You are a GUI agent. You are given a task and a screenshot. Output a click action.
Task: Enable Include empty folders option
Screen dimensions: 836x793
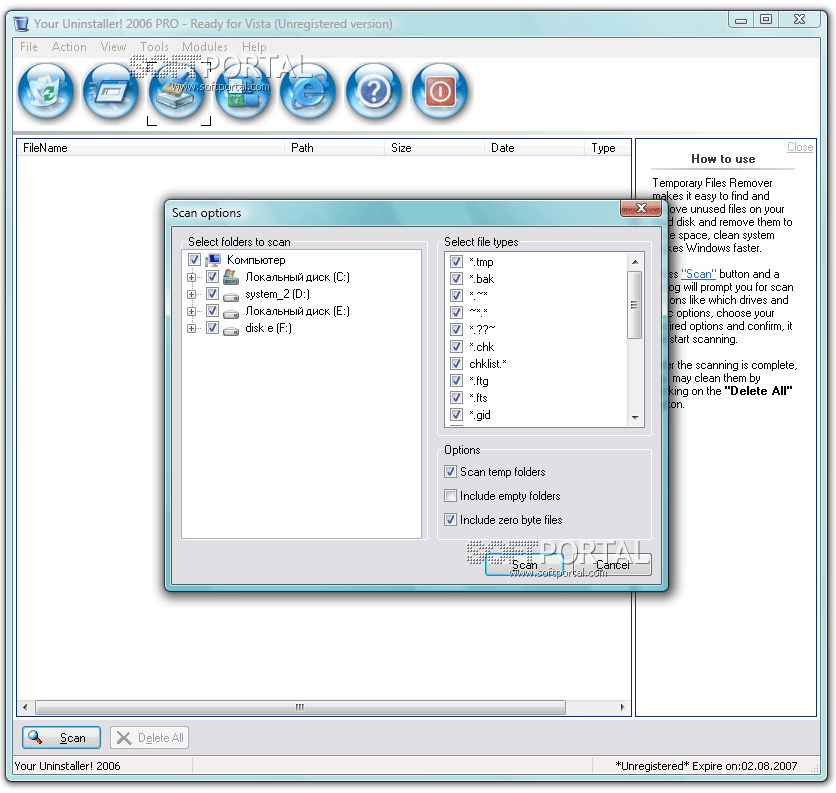point(451,496)
